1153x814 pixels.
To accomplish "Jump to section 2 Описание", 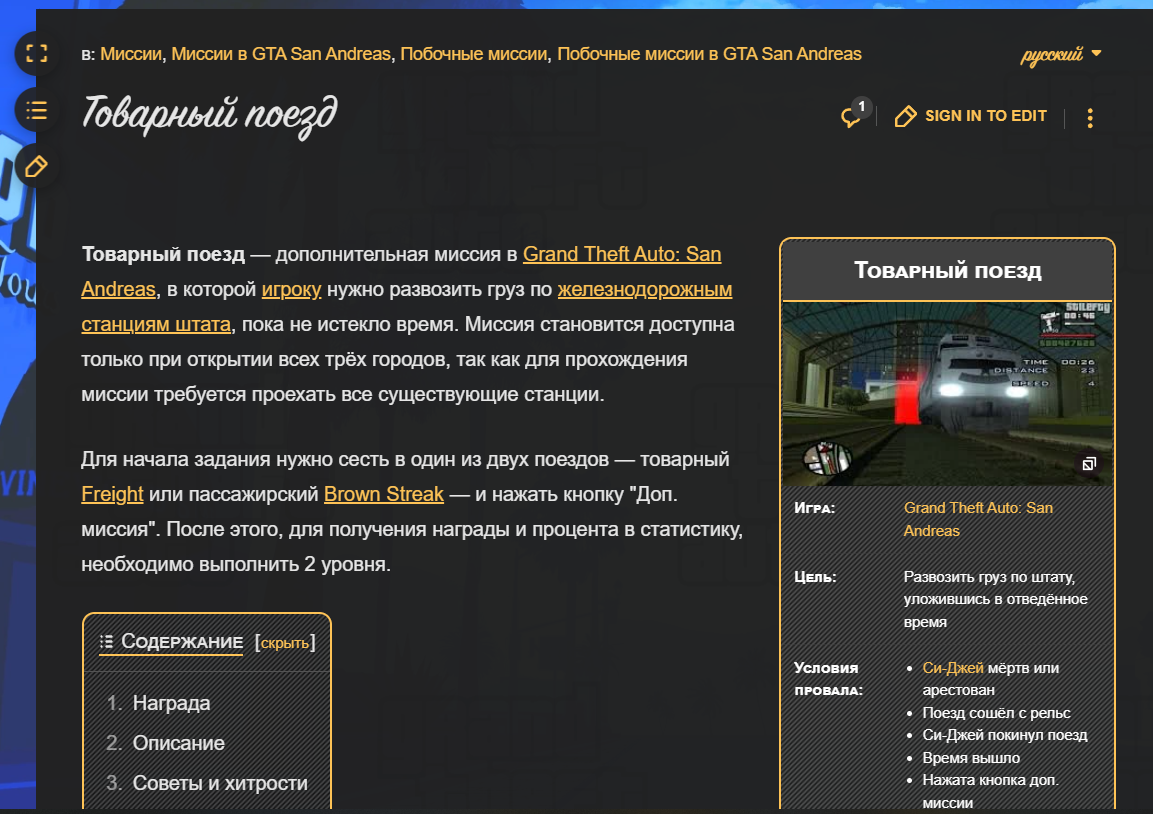I will pos(179,743).
